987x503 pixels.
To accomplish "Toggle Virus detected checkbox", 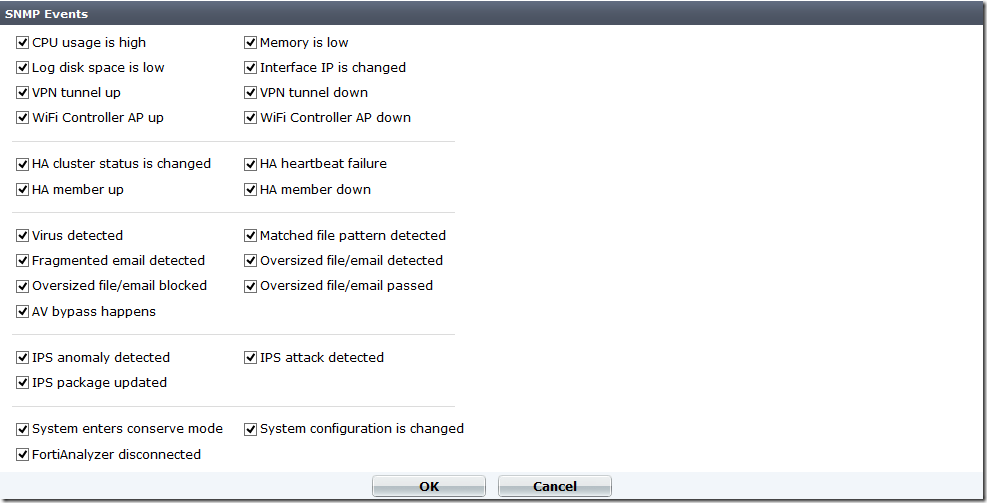I will pyautogui.click(x=23, y=236).
